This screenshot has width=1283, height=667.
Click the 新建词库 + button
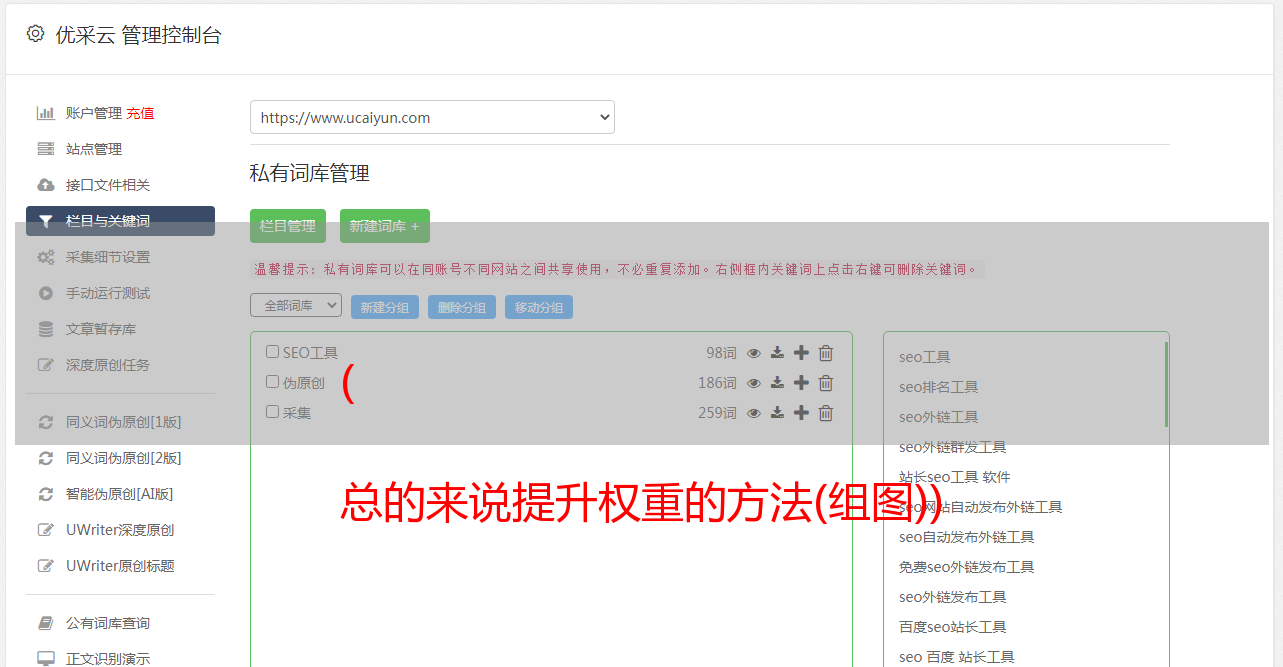click(385, 226)
